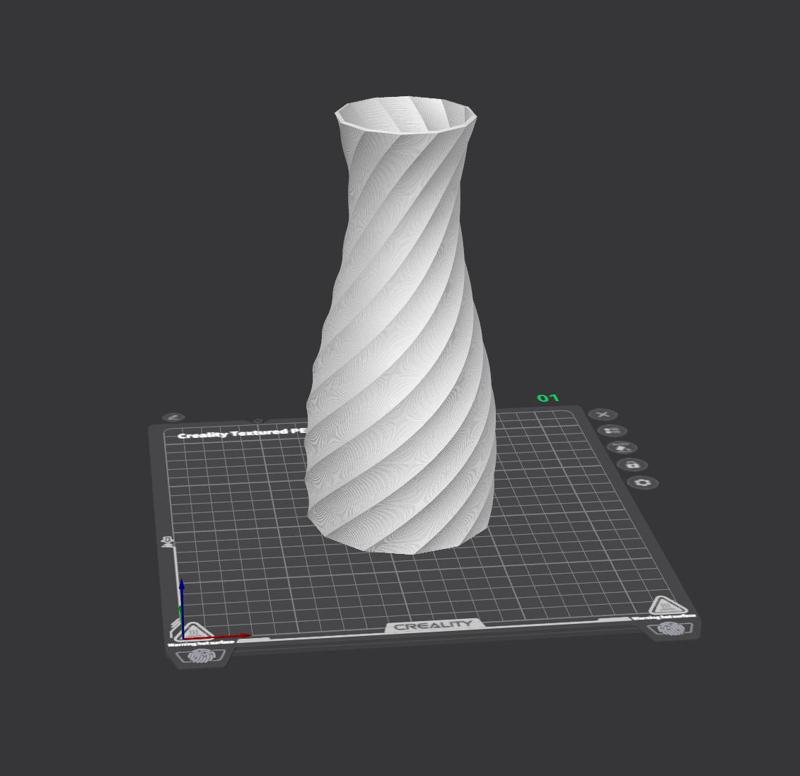
Task: Click the Creality Textured PEI plate label
Action: coord(242,434)
